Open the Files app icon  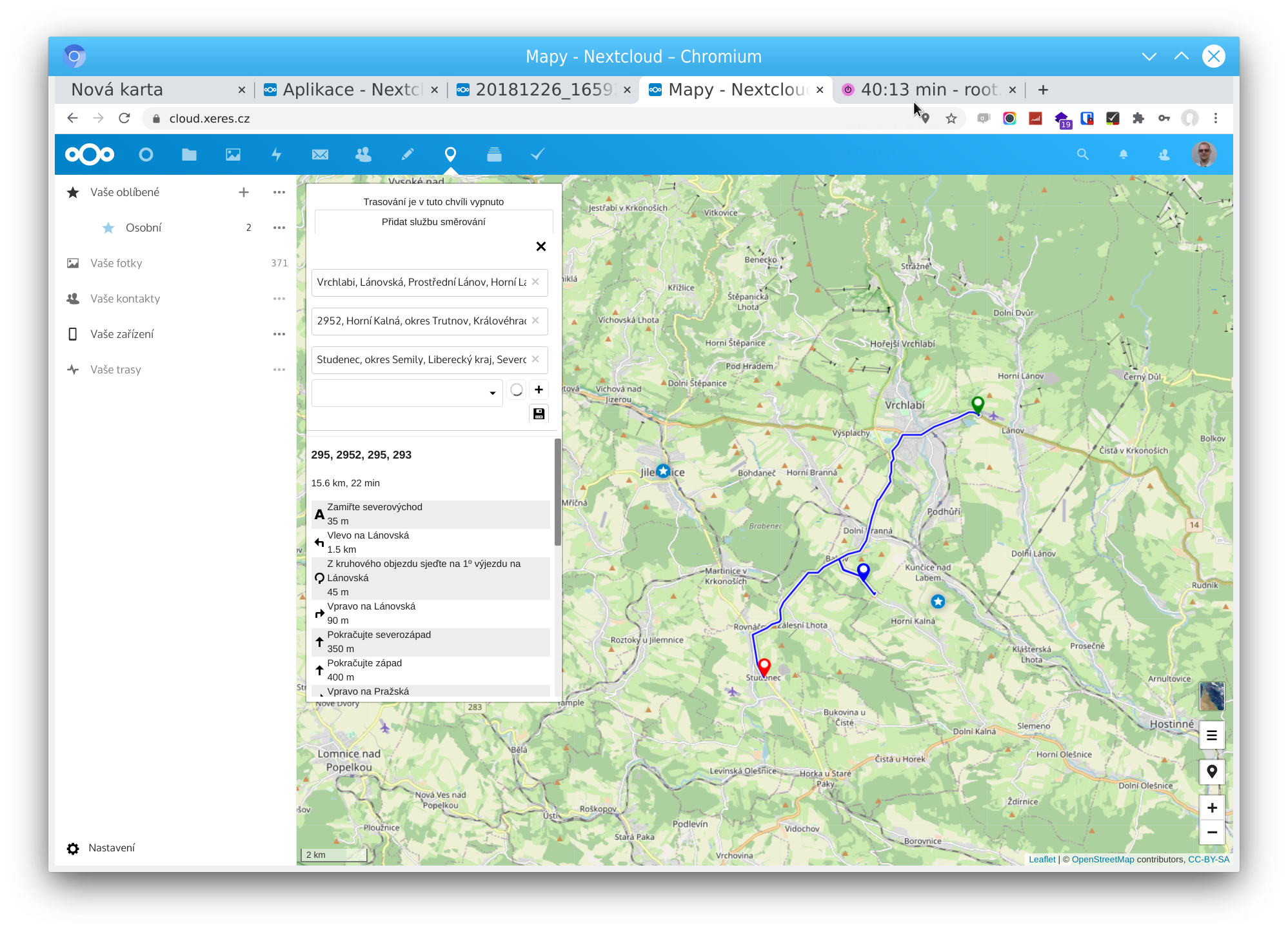(x=189, y=155)
